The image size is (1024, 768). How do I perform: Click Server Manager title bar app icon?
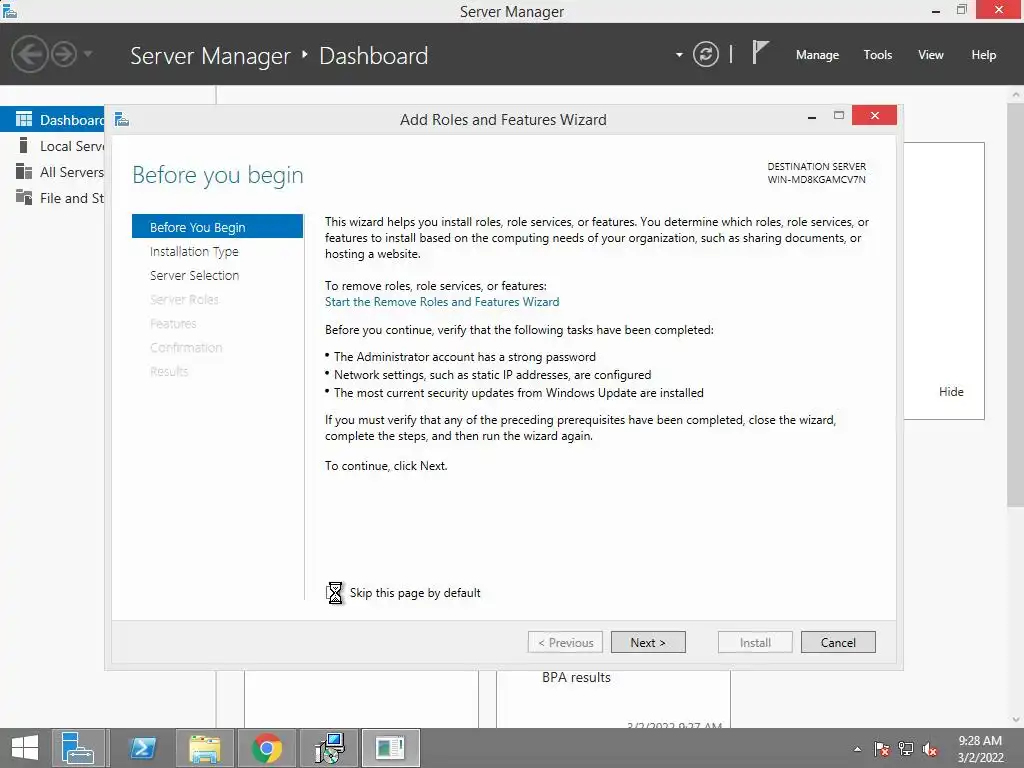point(9,10)
